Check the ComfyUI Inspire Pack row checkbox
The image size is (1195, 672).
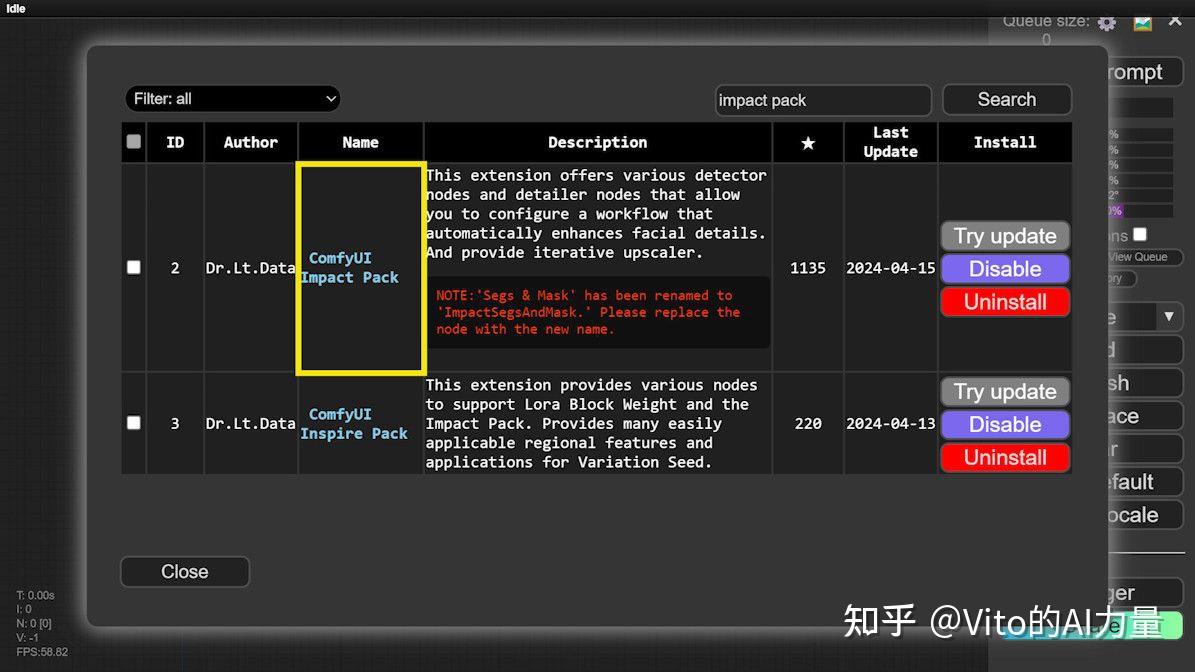click(133, 423)
